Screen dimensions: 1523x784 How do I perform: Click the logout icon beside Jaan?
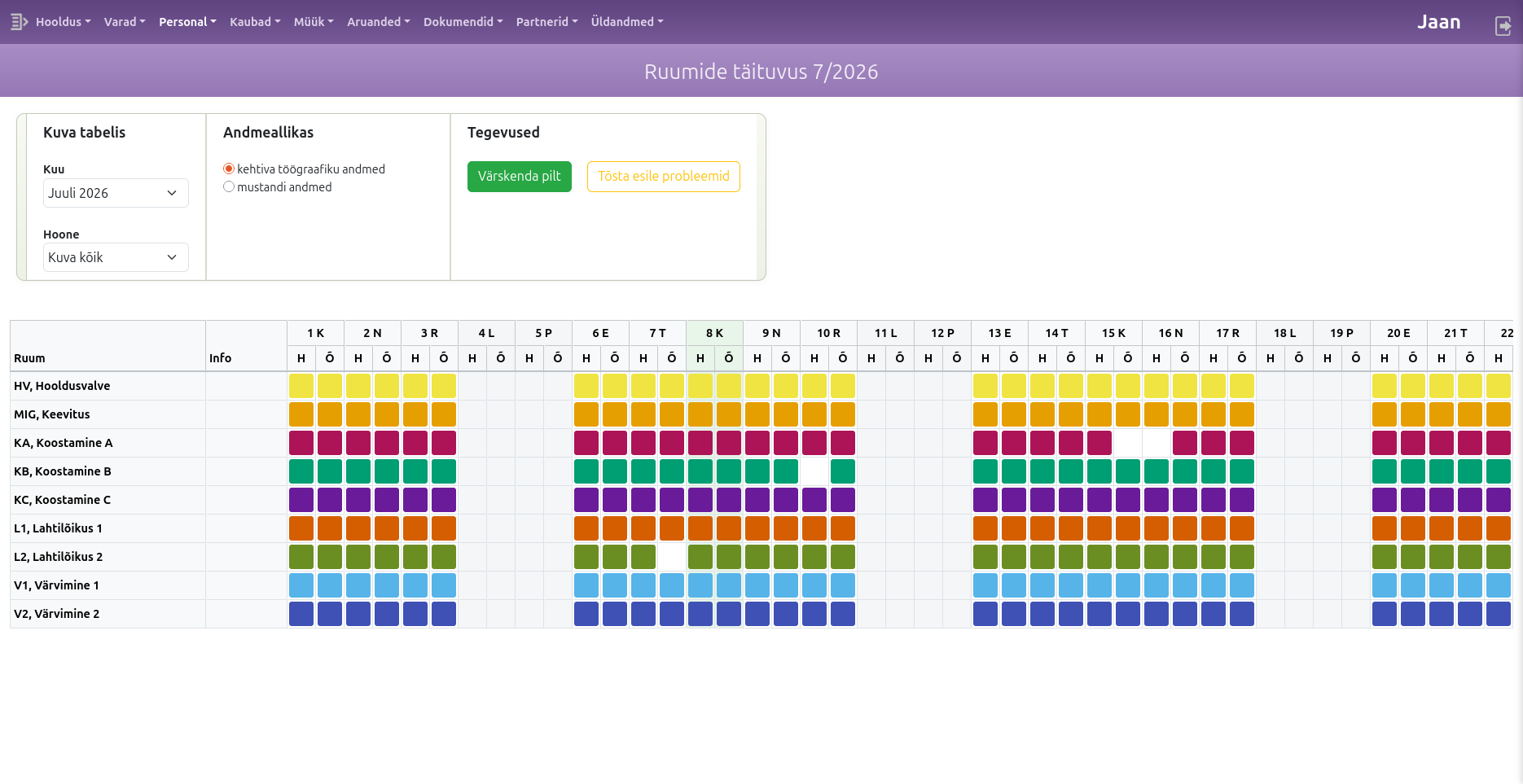click(1503, 26)
